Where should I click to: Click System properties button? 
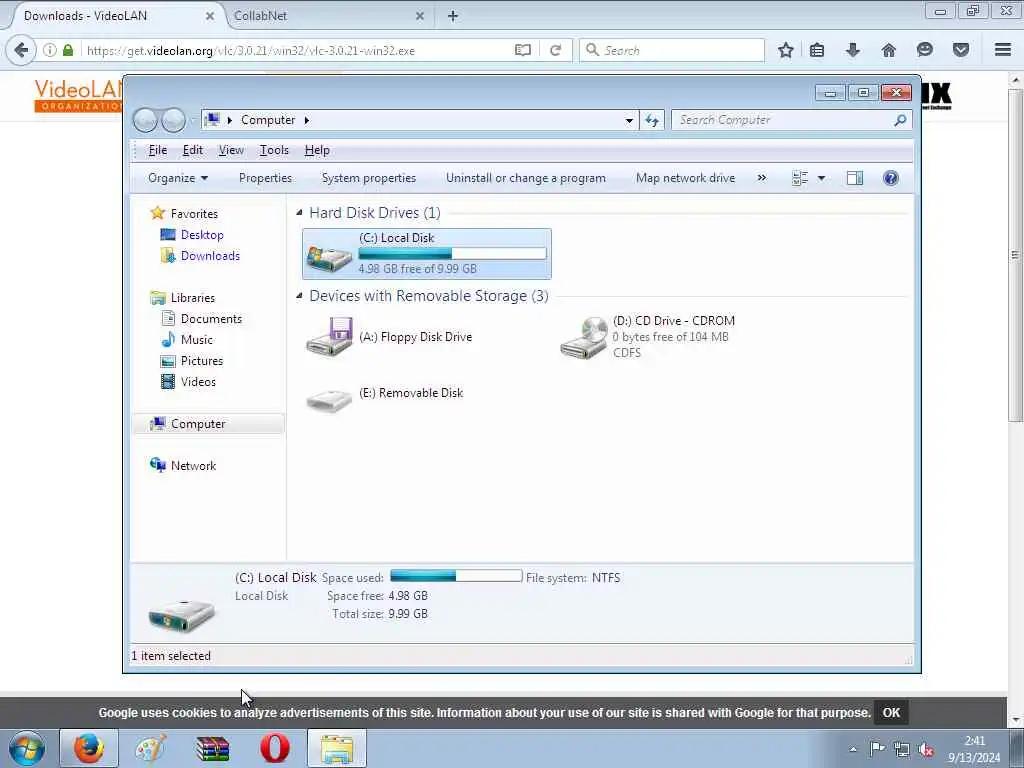[x=368, y=178]
